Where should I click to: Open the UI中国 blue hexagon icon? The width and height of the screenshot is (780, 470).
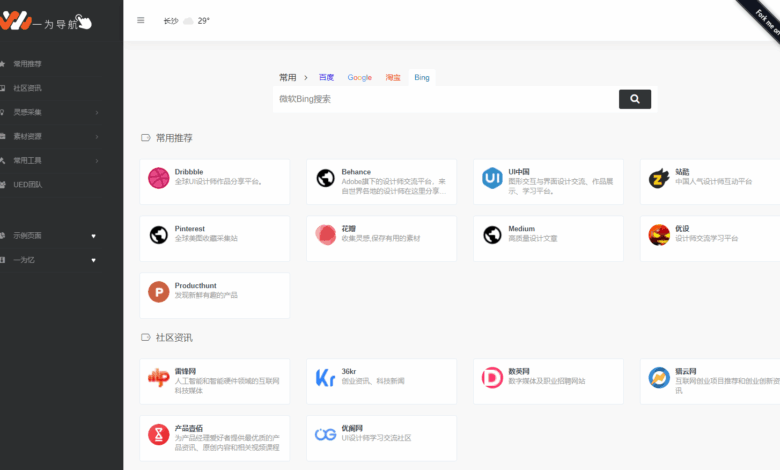(x=492, y=178)
